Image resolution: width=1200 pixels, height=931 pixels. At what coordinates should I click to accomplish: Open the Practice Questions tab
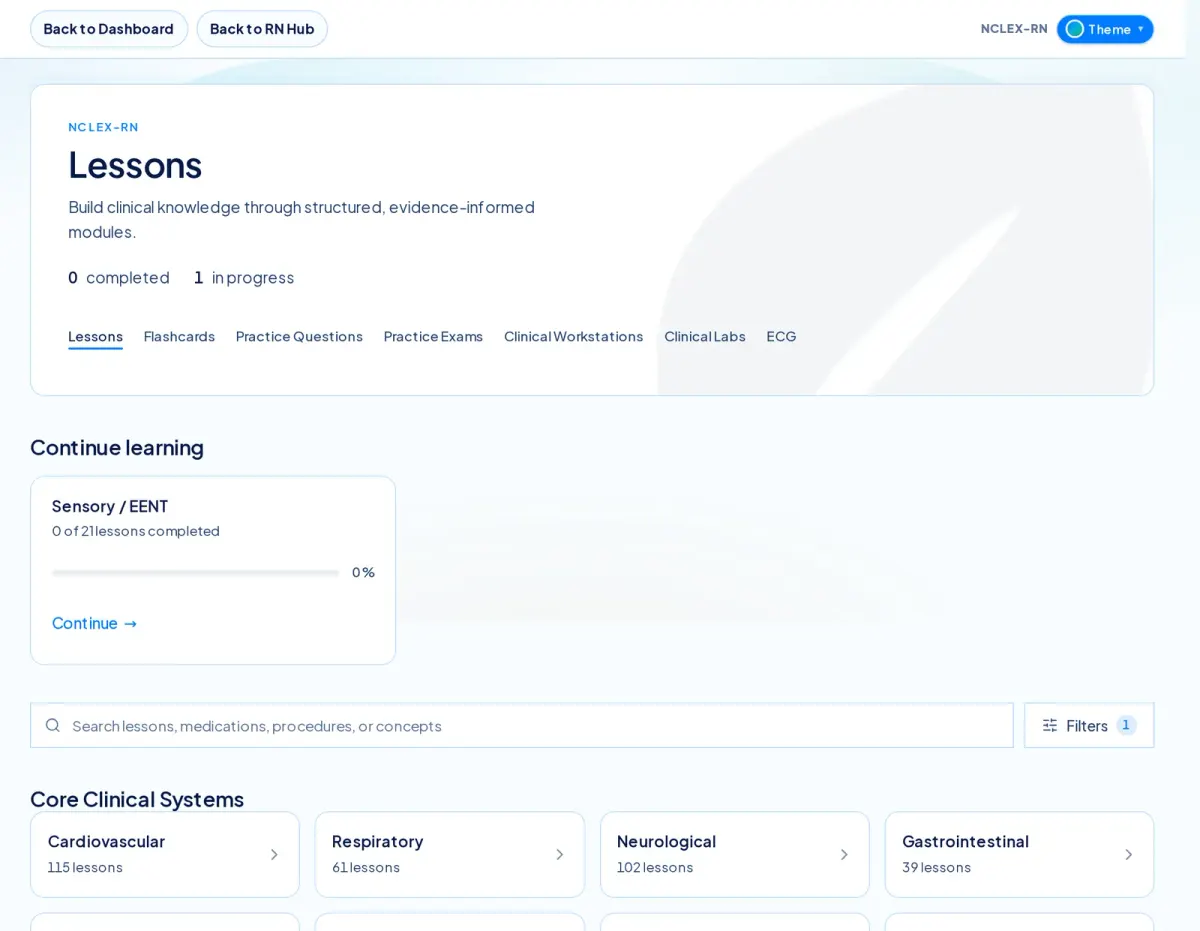coord(299,336)
